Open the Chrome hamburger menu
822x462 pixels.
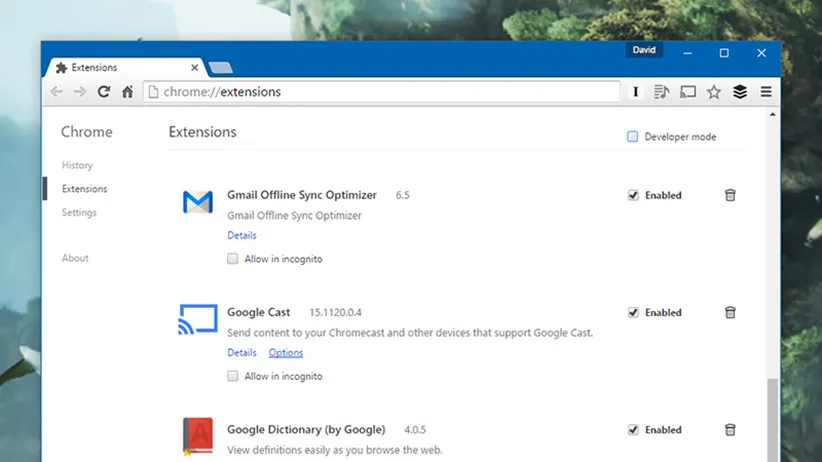click(x=766, y=92)
